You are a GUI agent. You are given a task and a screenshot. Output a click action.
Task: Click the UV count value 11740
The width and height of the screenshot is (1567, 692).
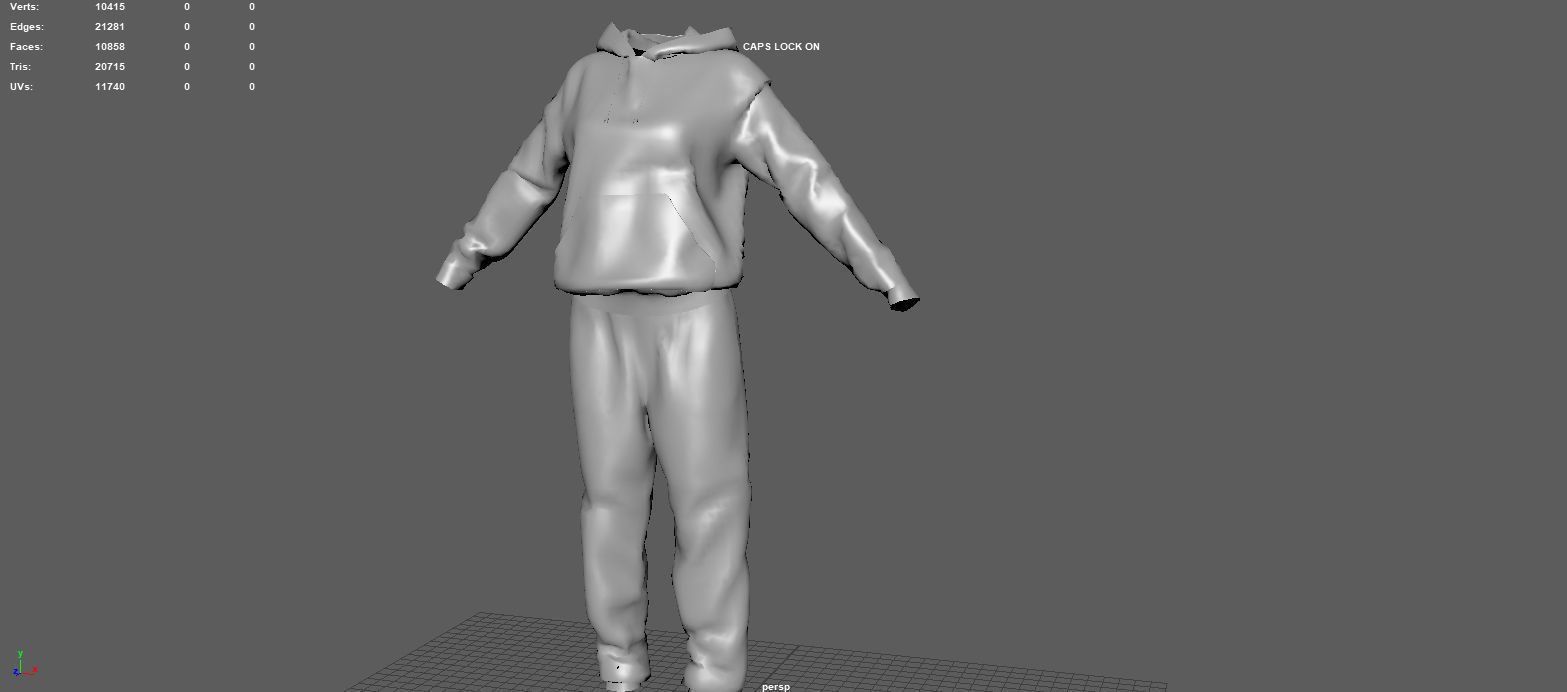110,87
